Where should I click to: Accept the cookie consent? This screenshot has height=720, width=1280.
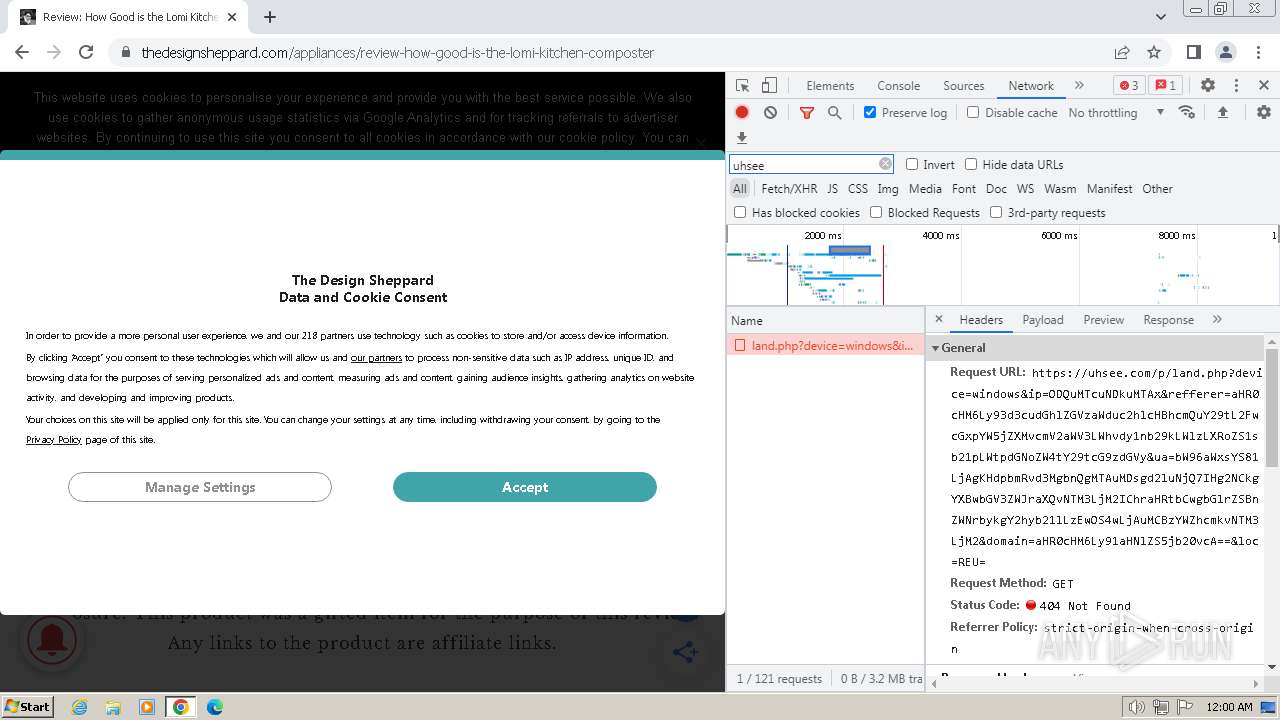click(525, 487)
